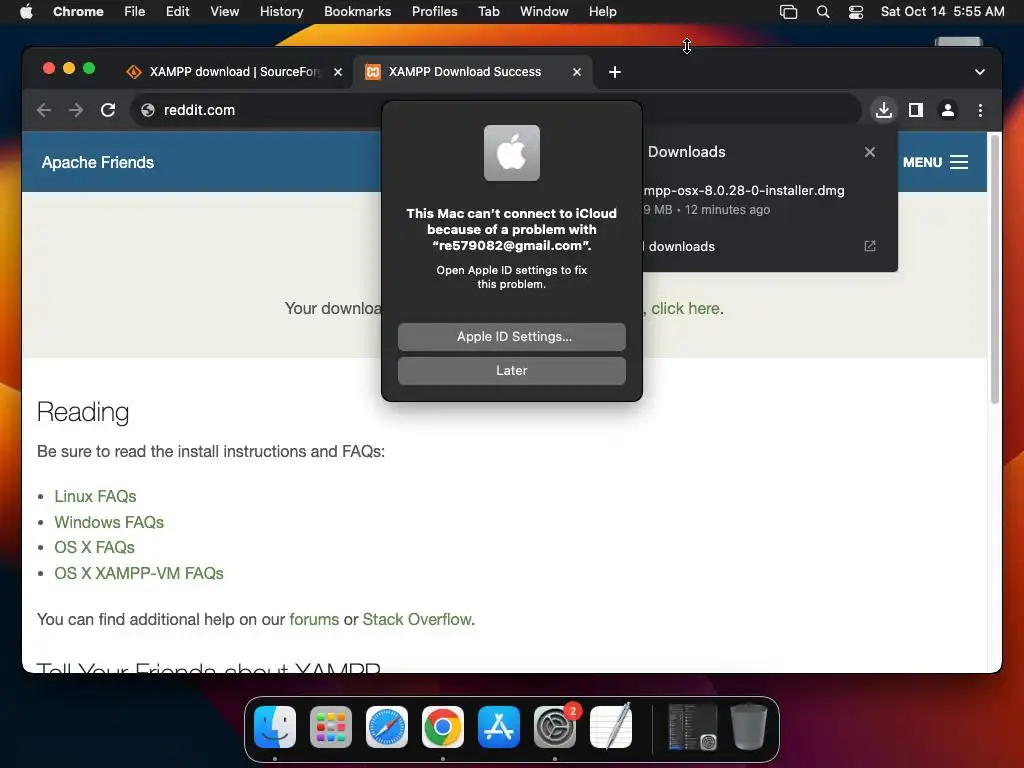Open the Profiles menu
This screenshot has height=768, width=1024.
[x=434, y=11]
